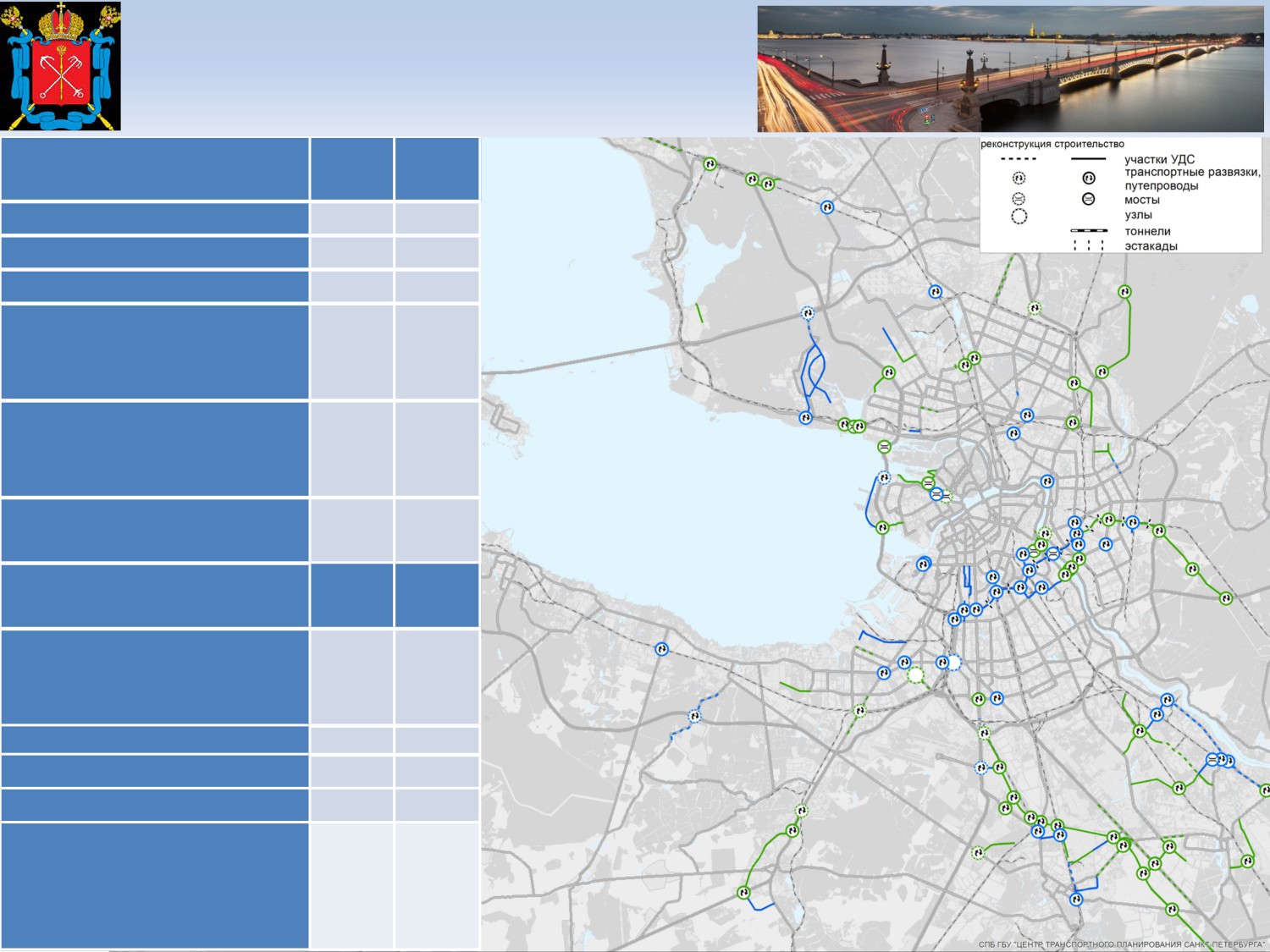1270x952 pixels.
Task: Select the legend heading 'реконструкция'
Action: pos(1015,144)
